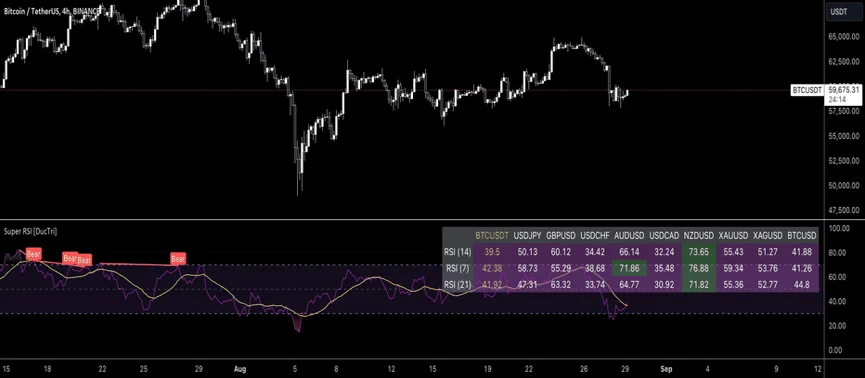Viewport: 865px width, 378px height.
Task: Click the 47,500.00 price axis label
Action: (x=844, y=210)
